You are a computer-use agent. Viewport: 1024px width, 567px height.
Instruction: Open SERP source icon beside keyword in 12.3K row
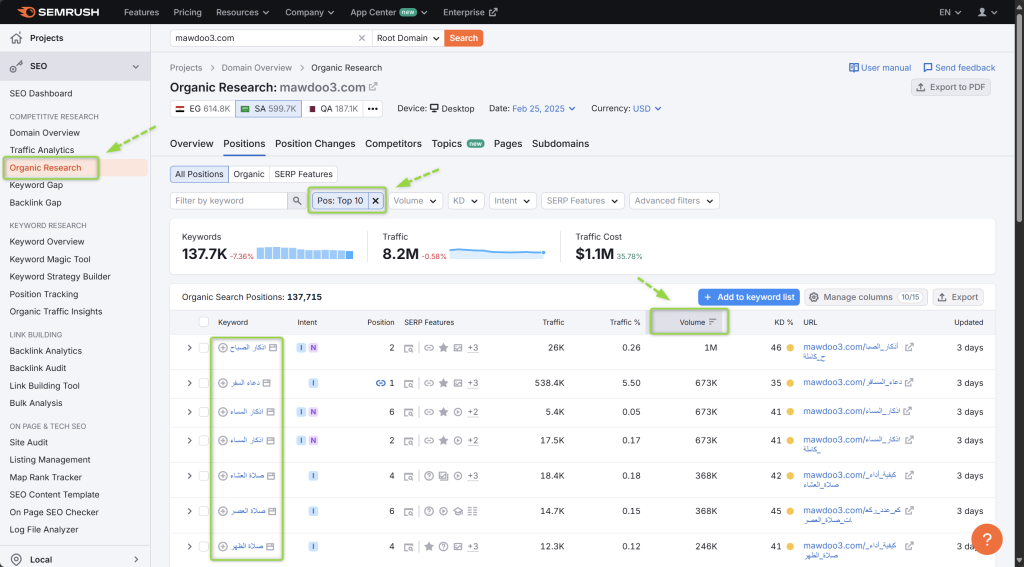[271, 546]
